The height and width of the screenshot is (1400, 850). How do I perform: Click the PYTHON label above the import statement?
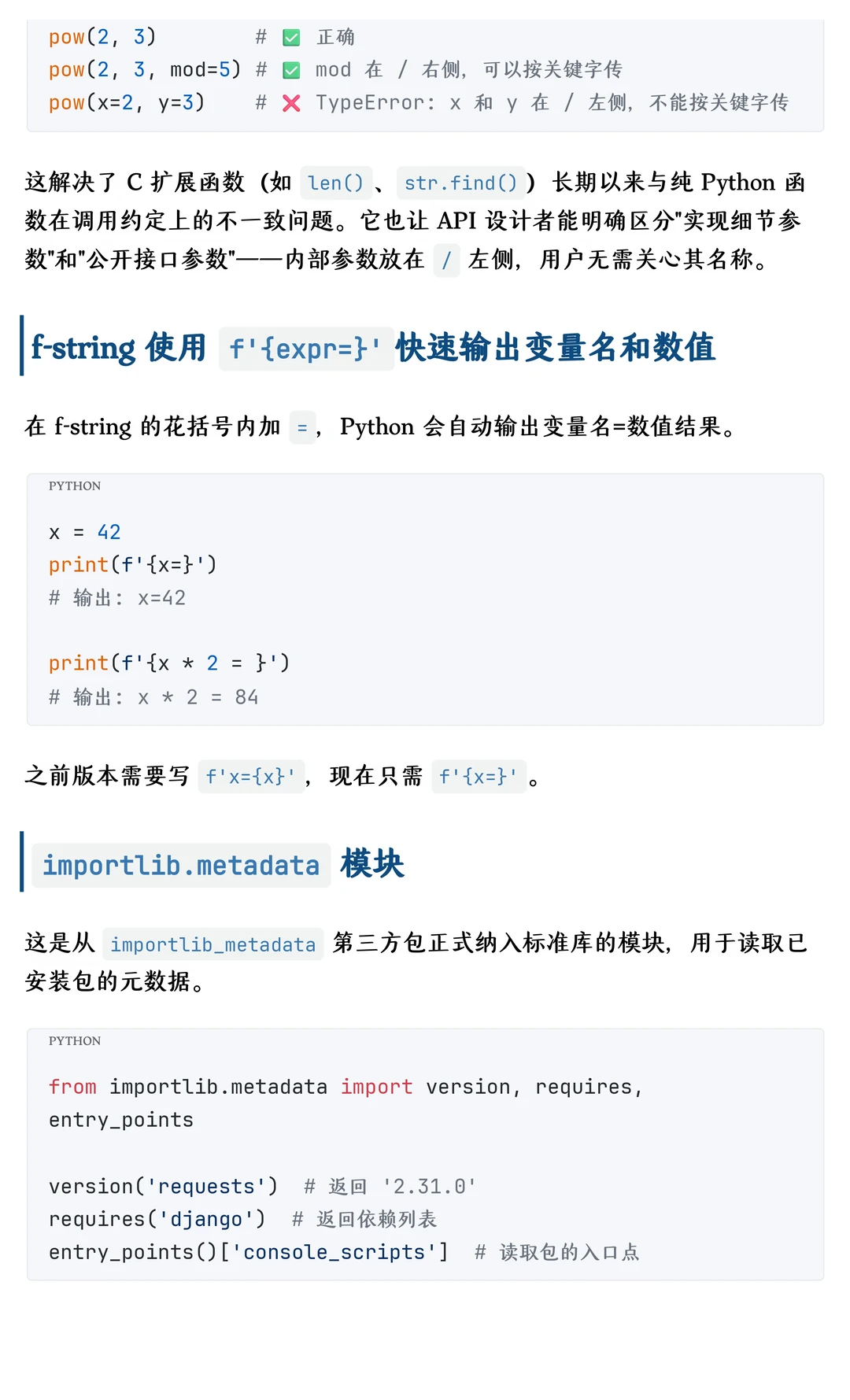(75, 1041)
